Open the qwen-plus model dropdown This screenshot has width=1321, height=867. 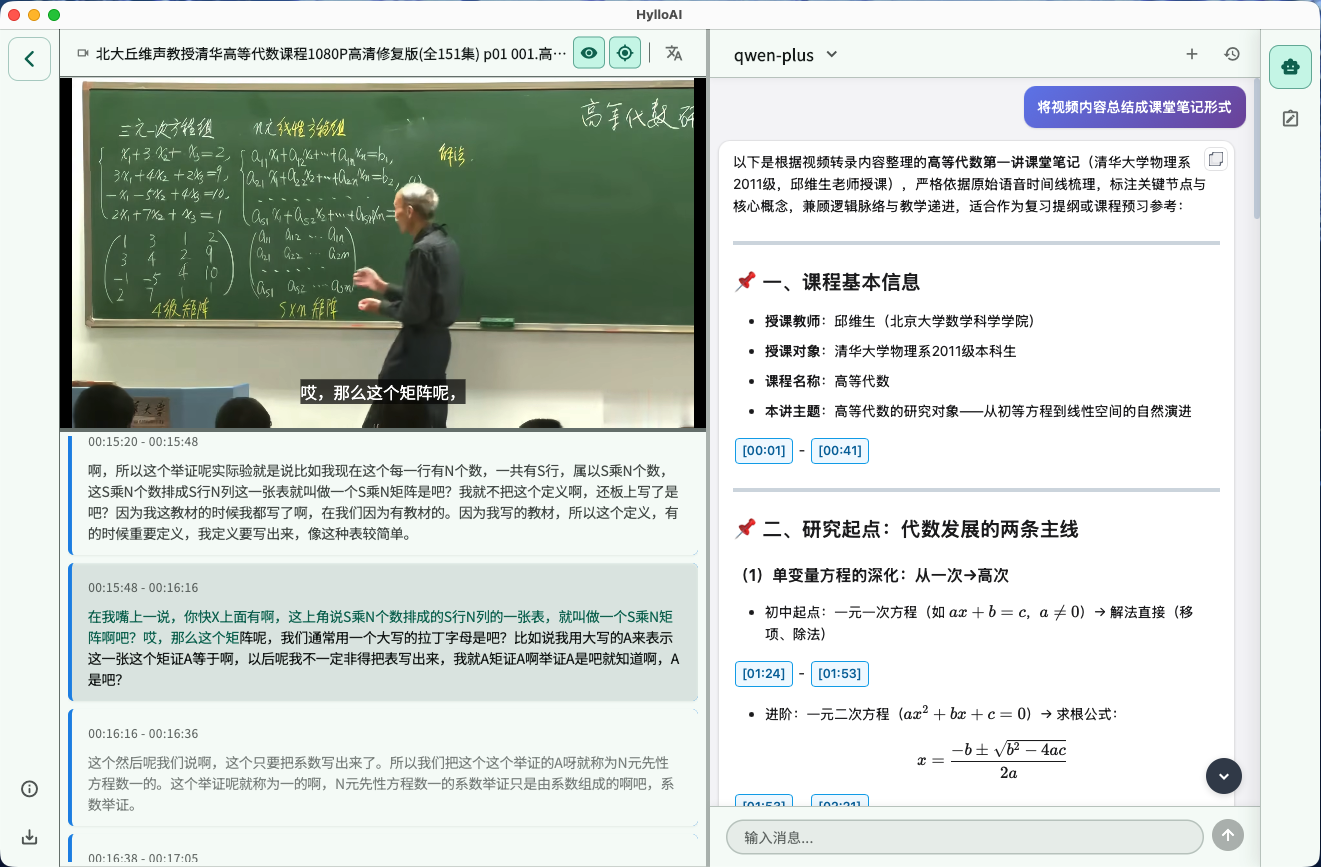786,54
